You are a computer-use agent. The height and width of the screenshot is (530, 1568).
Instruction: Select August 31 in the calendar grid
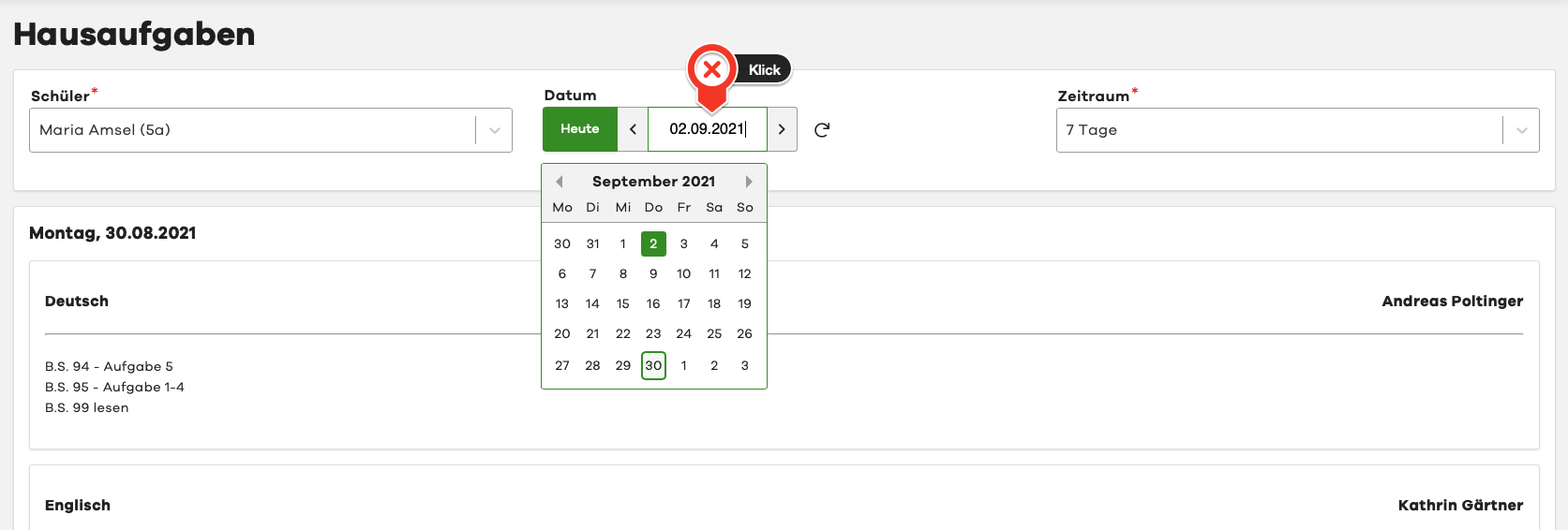click(x=592, y=243)
